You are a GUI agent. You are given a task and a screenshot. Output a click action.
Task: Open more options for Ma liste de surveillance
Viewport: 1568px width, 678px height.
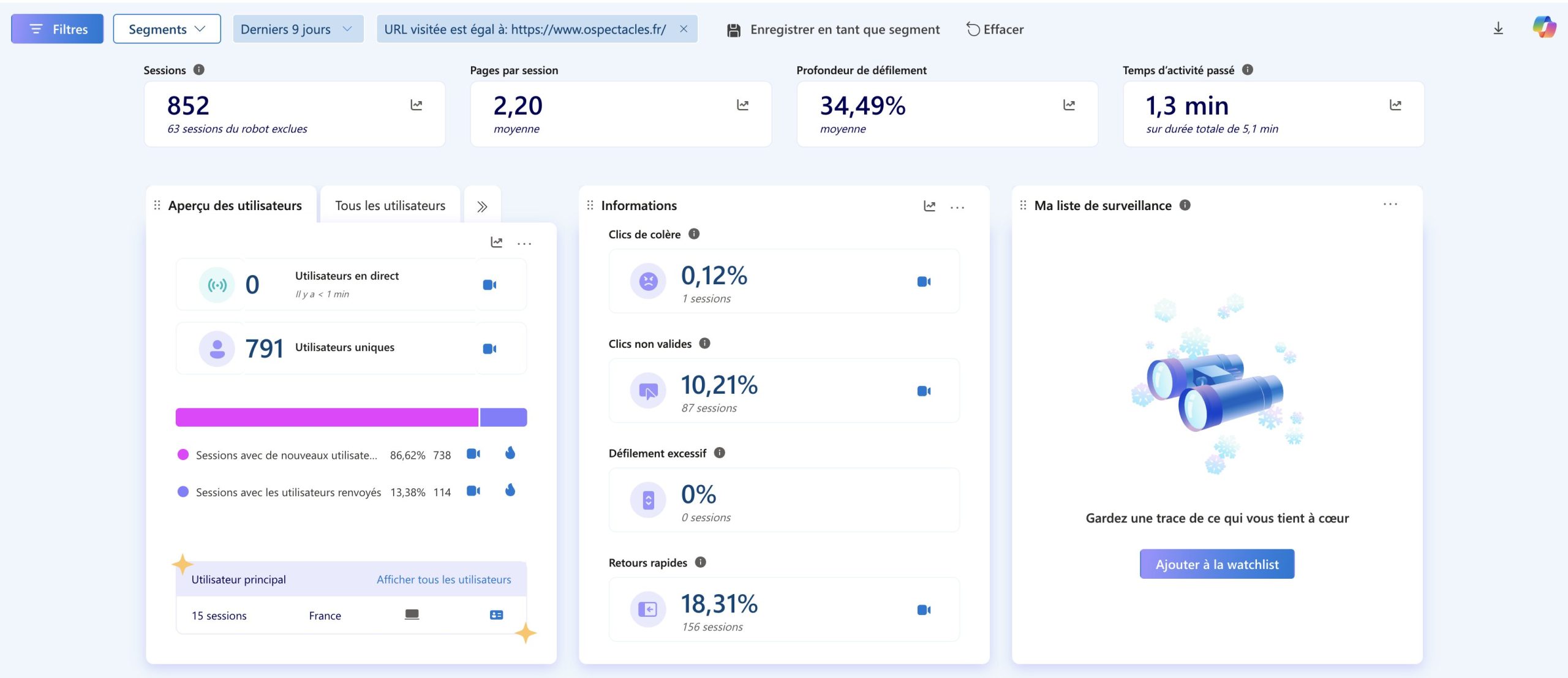point(1392,206)
